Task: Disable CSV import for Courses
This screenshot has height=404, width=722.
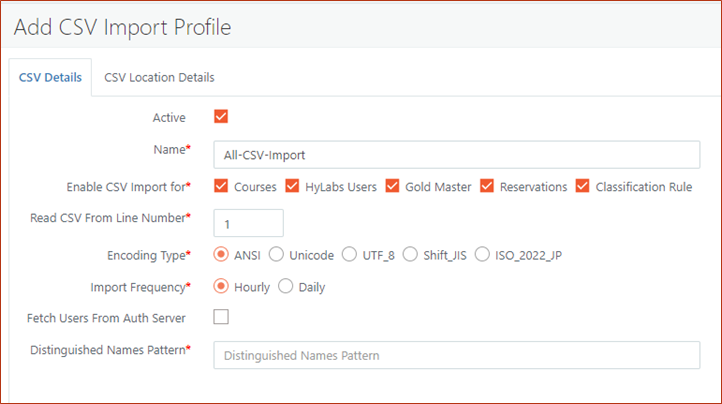Action: 221,186
